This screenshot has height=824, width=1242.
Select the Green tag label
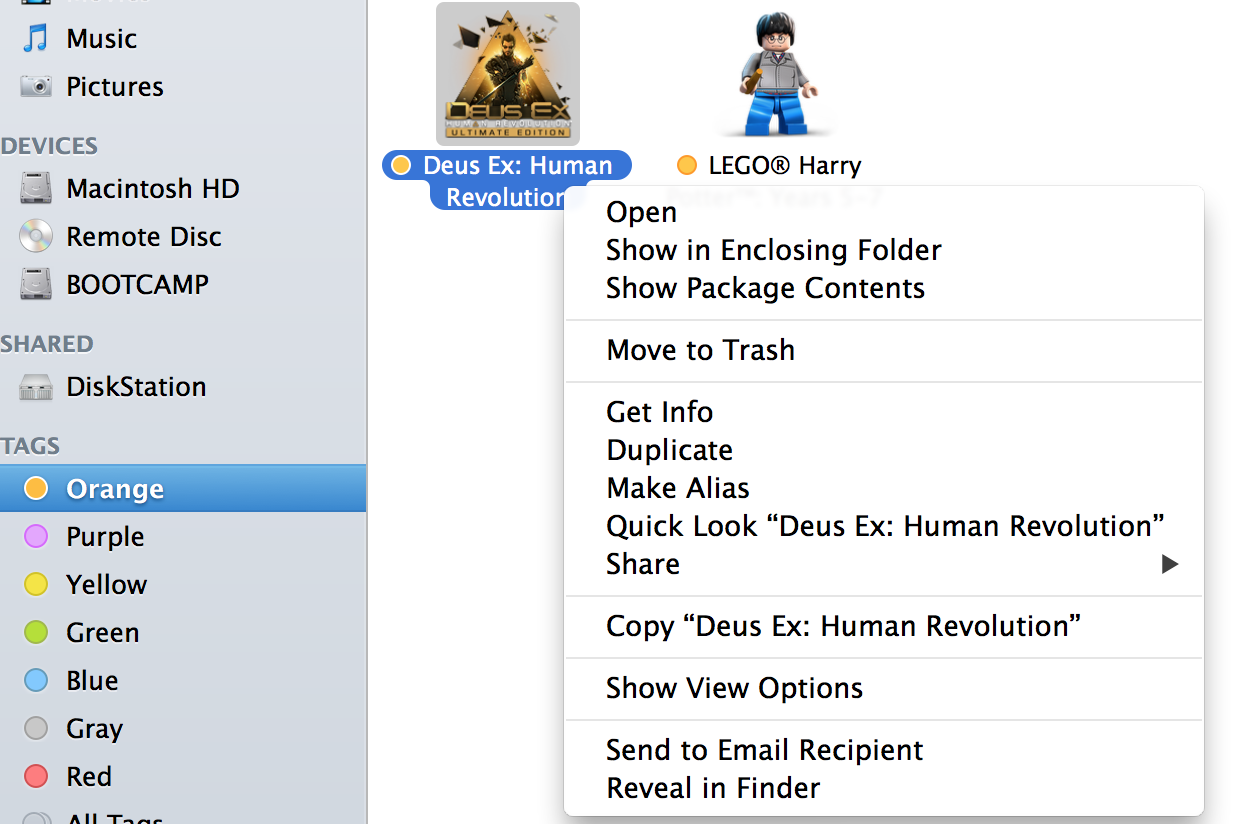click(x=102, y=633)
